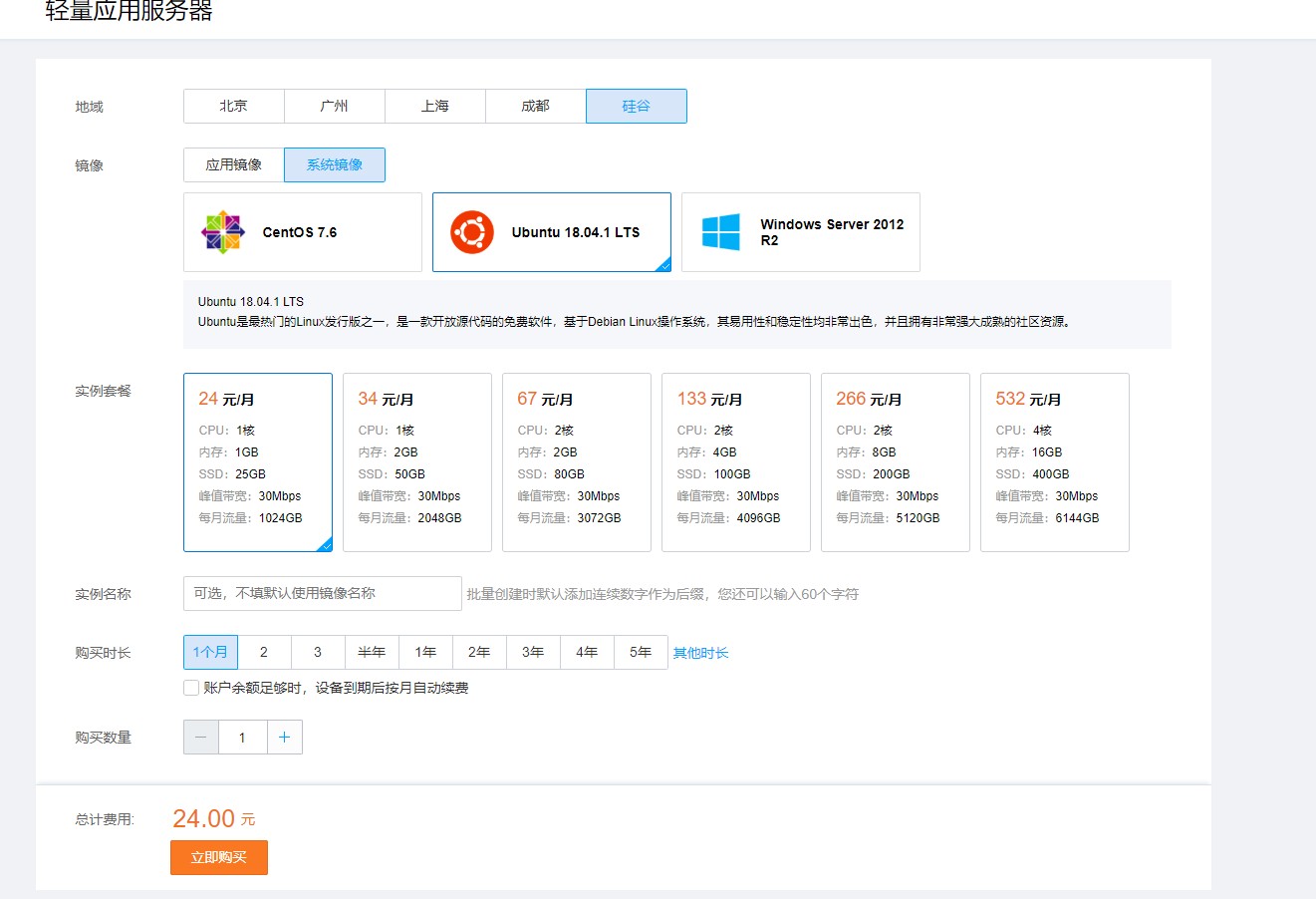Select the 硅谷 region

point(637,106)
